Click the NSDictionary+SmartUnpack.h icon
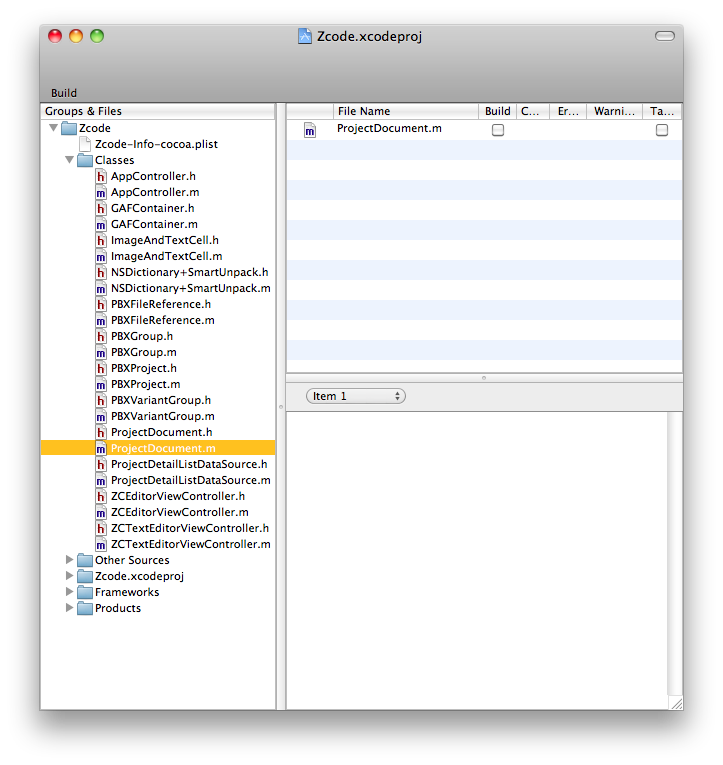The image size is (723, 765). 100,272
